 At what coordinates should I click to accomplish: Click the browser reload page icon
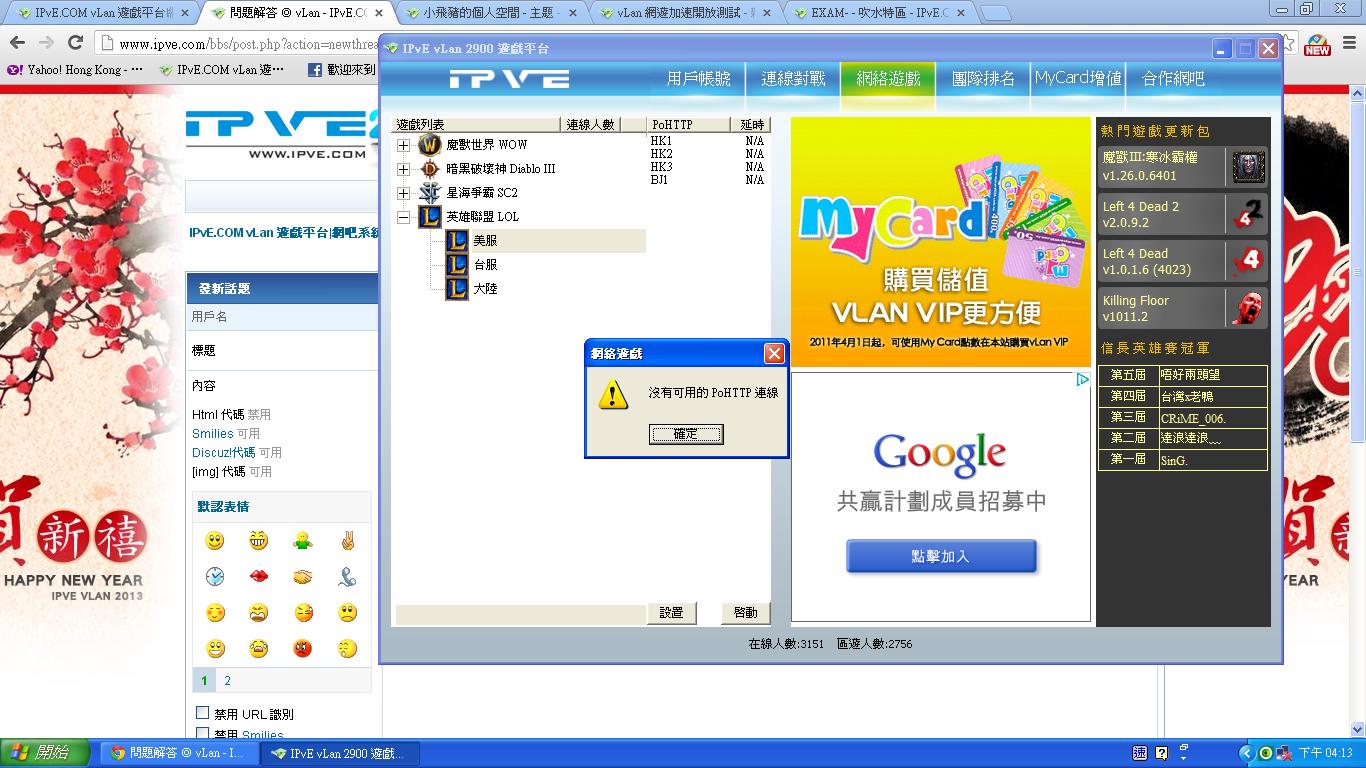point(75,43)
